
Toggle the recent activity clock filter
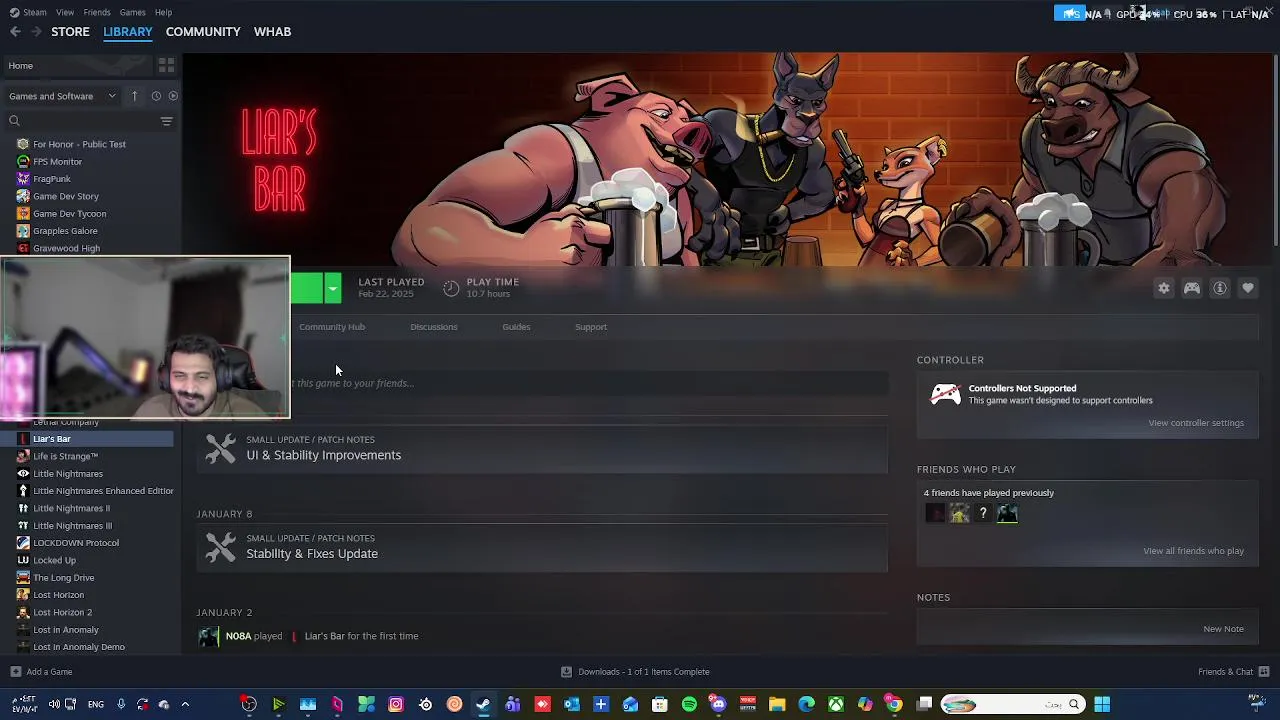point(156,96)
